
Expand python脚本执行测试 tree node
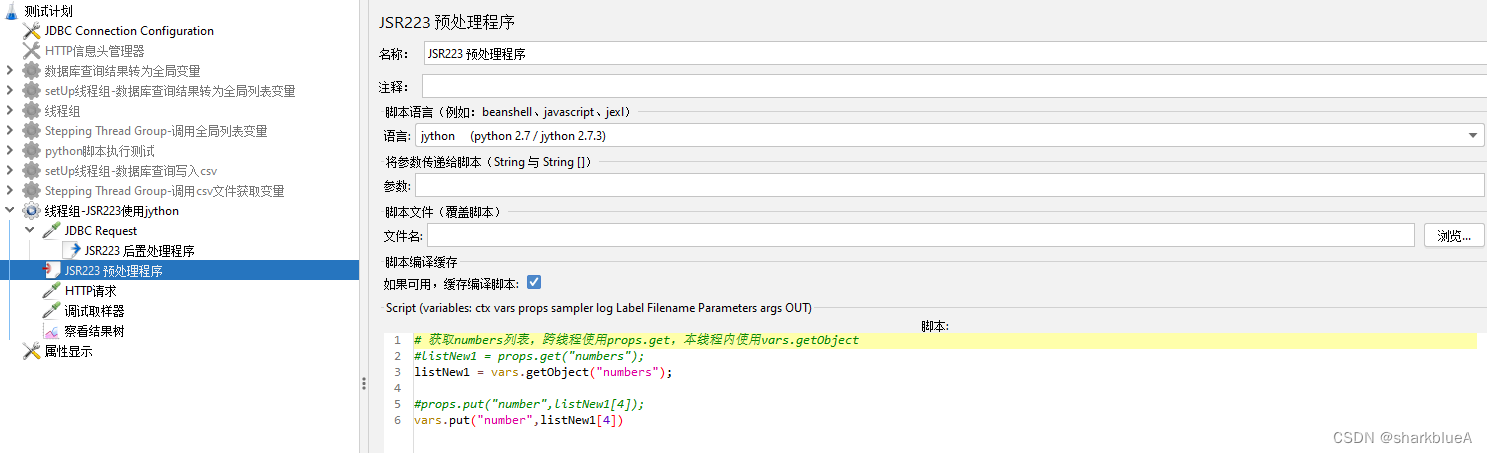(x=9, y=150)
